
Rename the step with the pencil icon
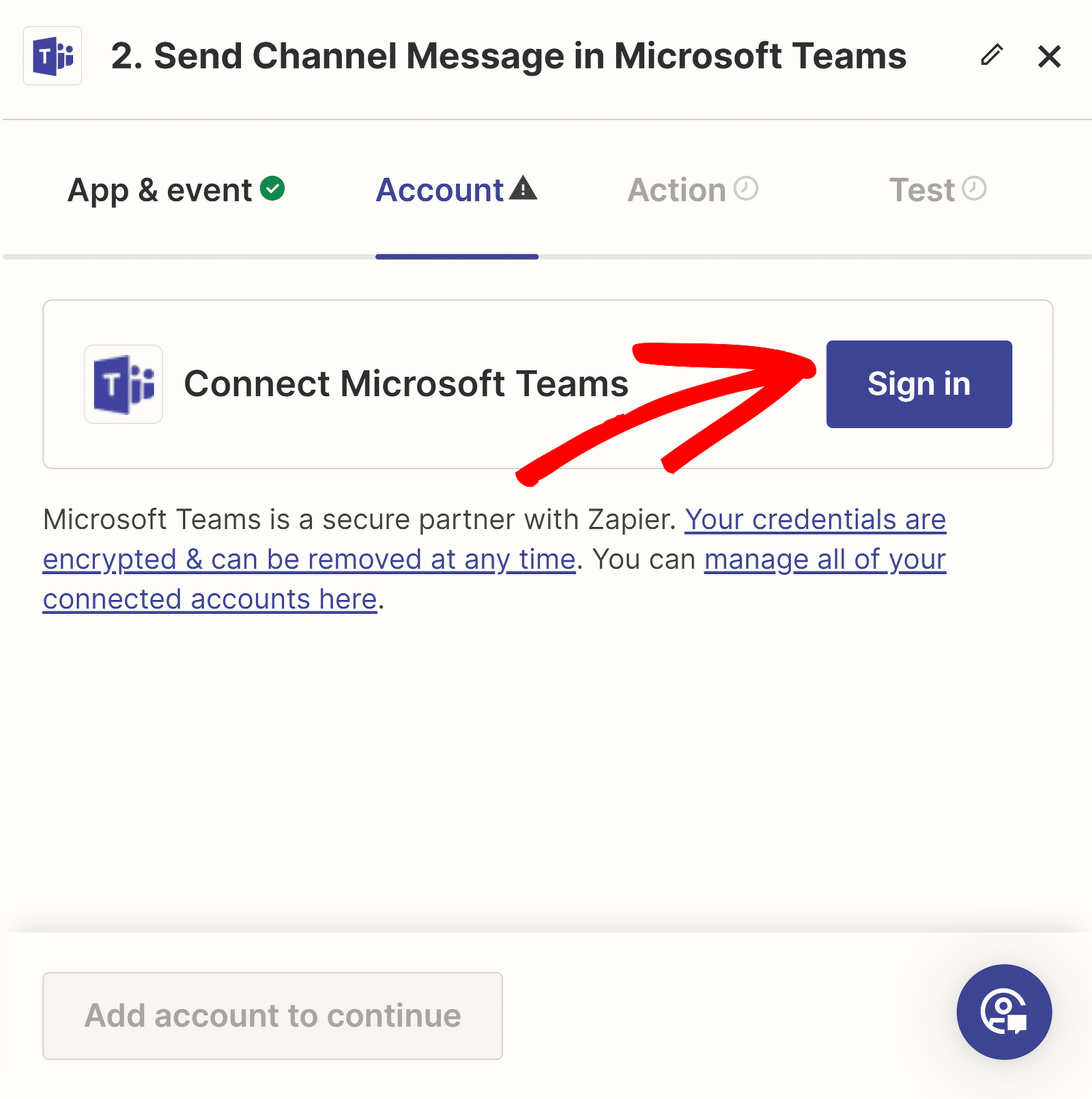992,55
